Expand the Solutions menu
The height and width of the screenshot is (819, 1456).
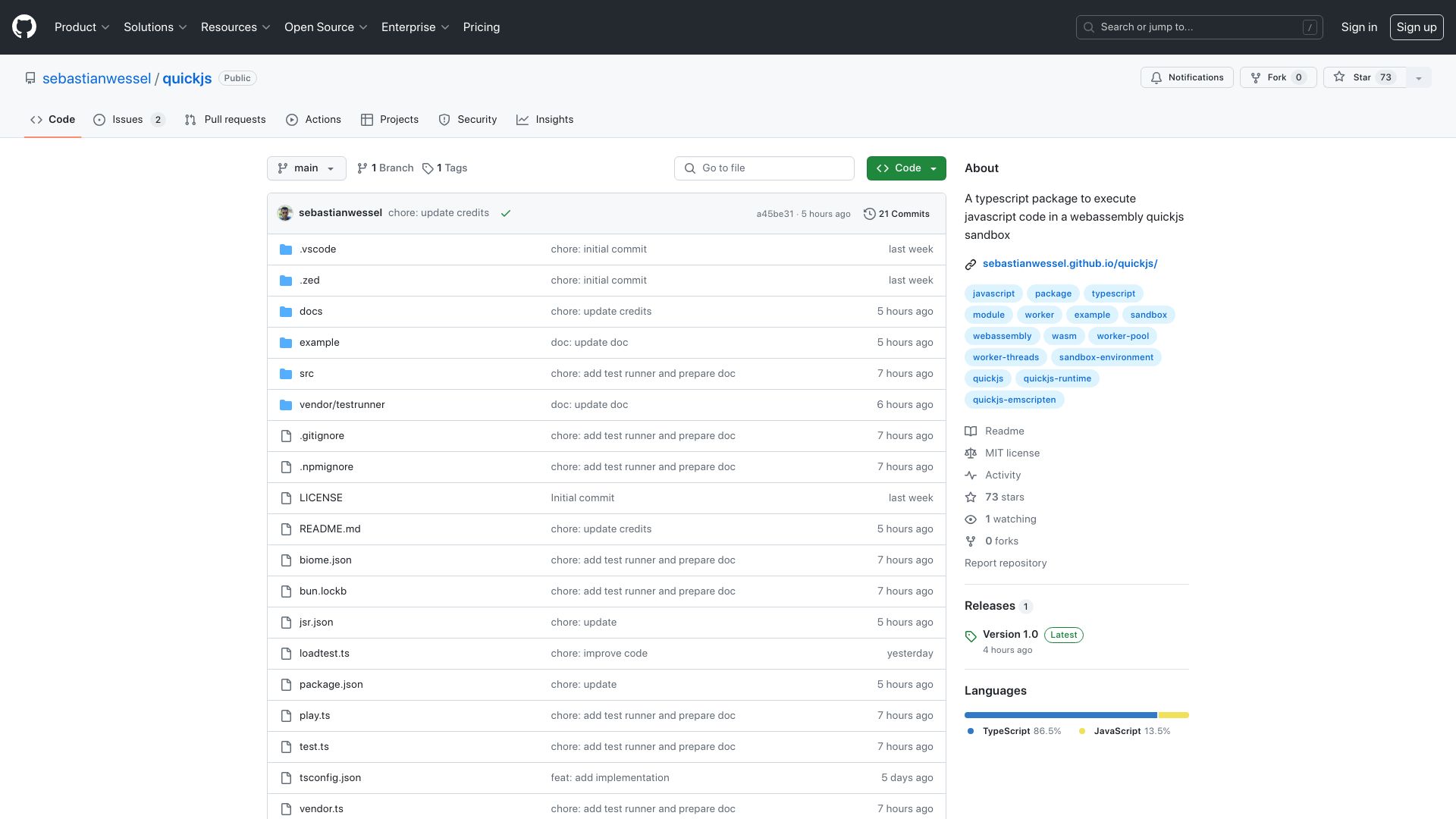[x=155, y=27]
